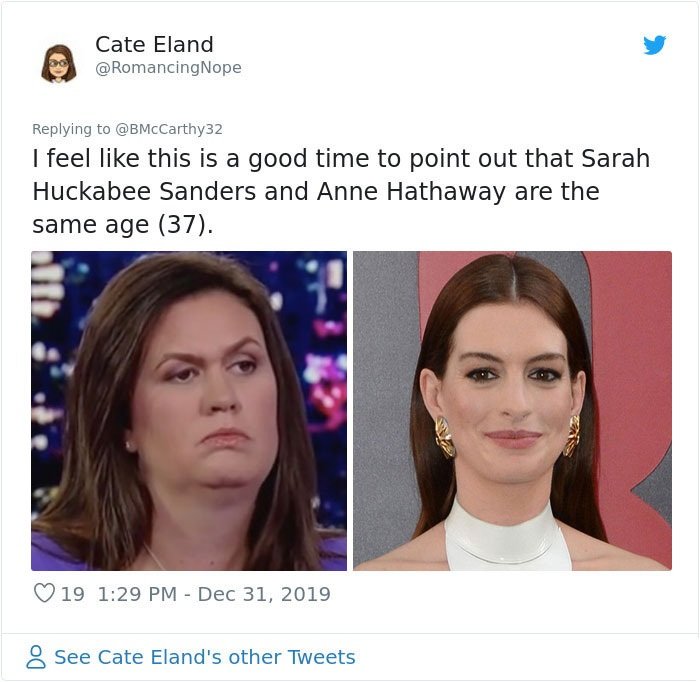The height and width of the screenshot is (682, 700).
Task: Open See Cate Eland's other Tweets link
Action: click(204, 657)
